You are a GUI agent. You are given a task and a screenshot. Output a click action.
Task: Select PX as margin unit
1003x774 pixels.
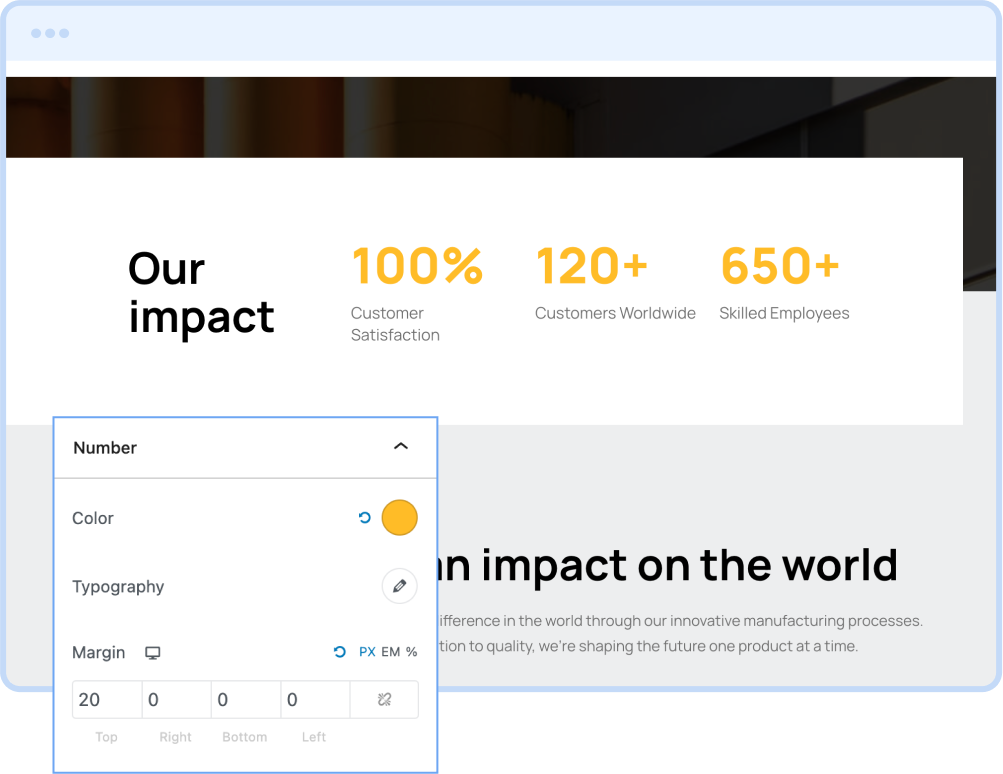[x=367, y=652]
